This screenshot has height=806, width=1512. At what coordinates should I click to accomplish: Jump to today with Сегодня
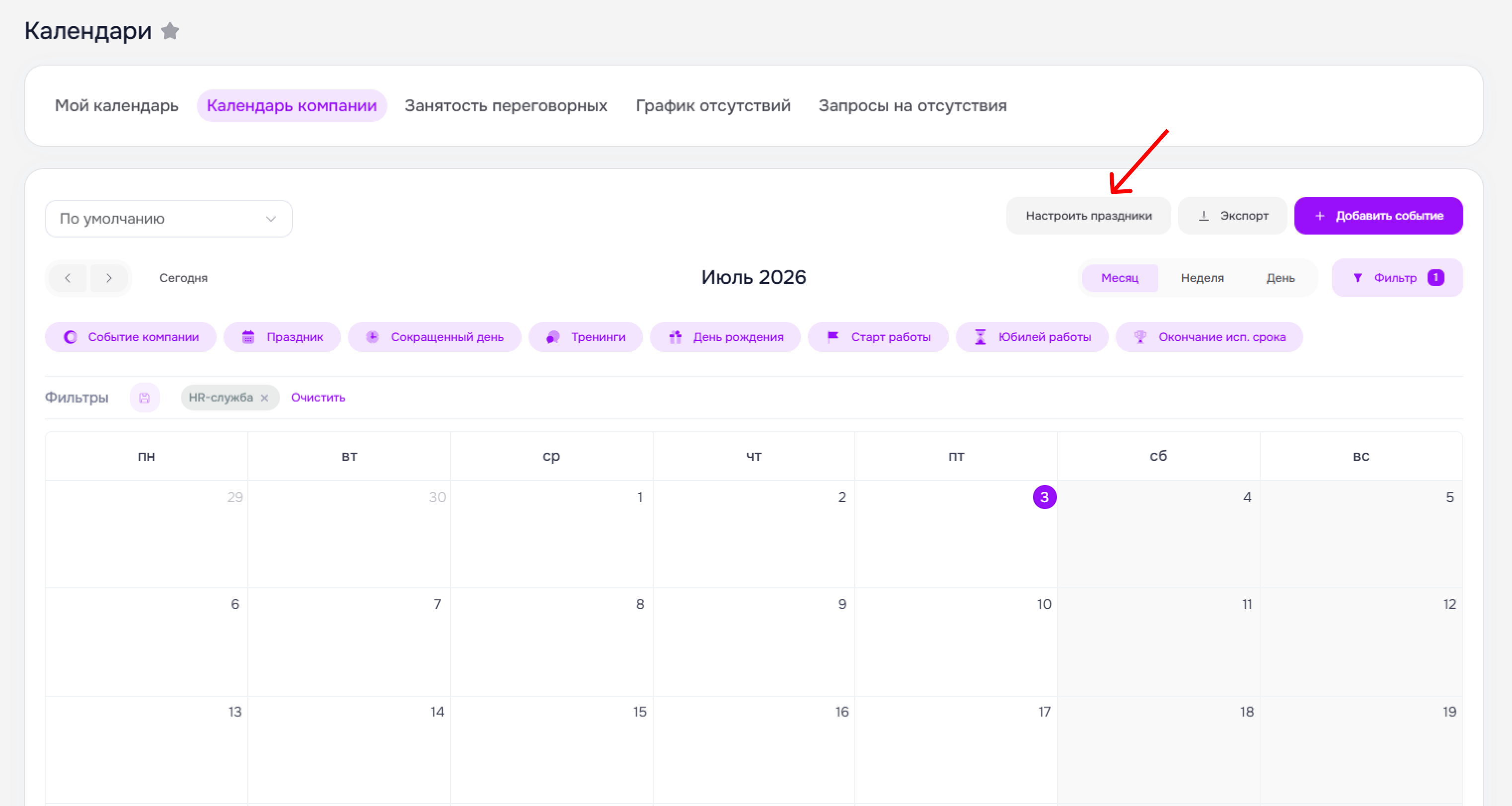pyautogui.click(x=183, y=278)
